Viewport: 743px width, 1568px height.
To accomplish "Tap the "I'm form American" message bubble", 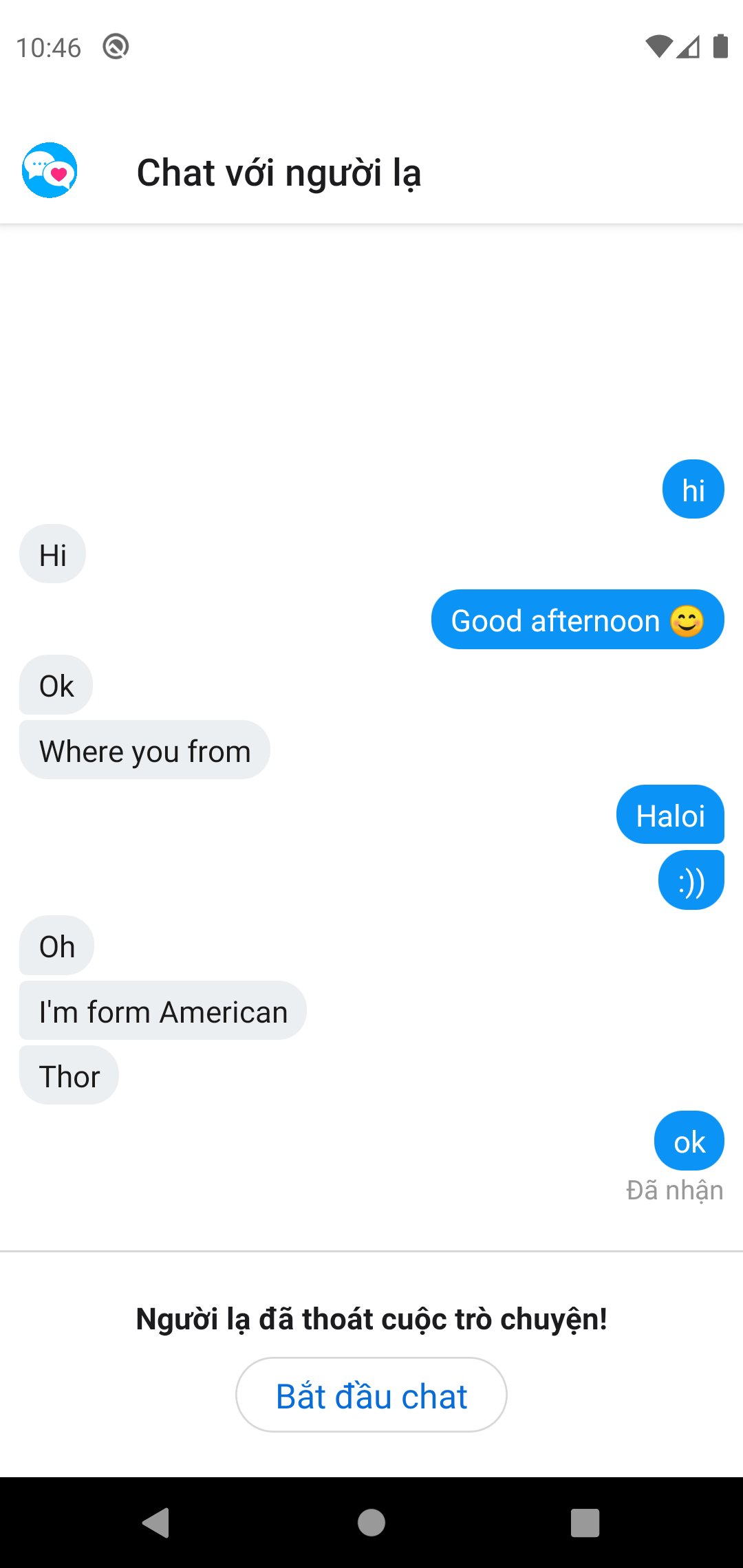I will pyautogui.click(x=163, y=1011).
